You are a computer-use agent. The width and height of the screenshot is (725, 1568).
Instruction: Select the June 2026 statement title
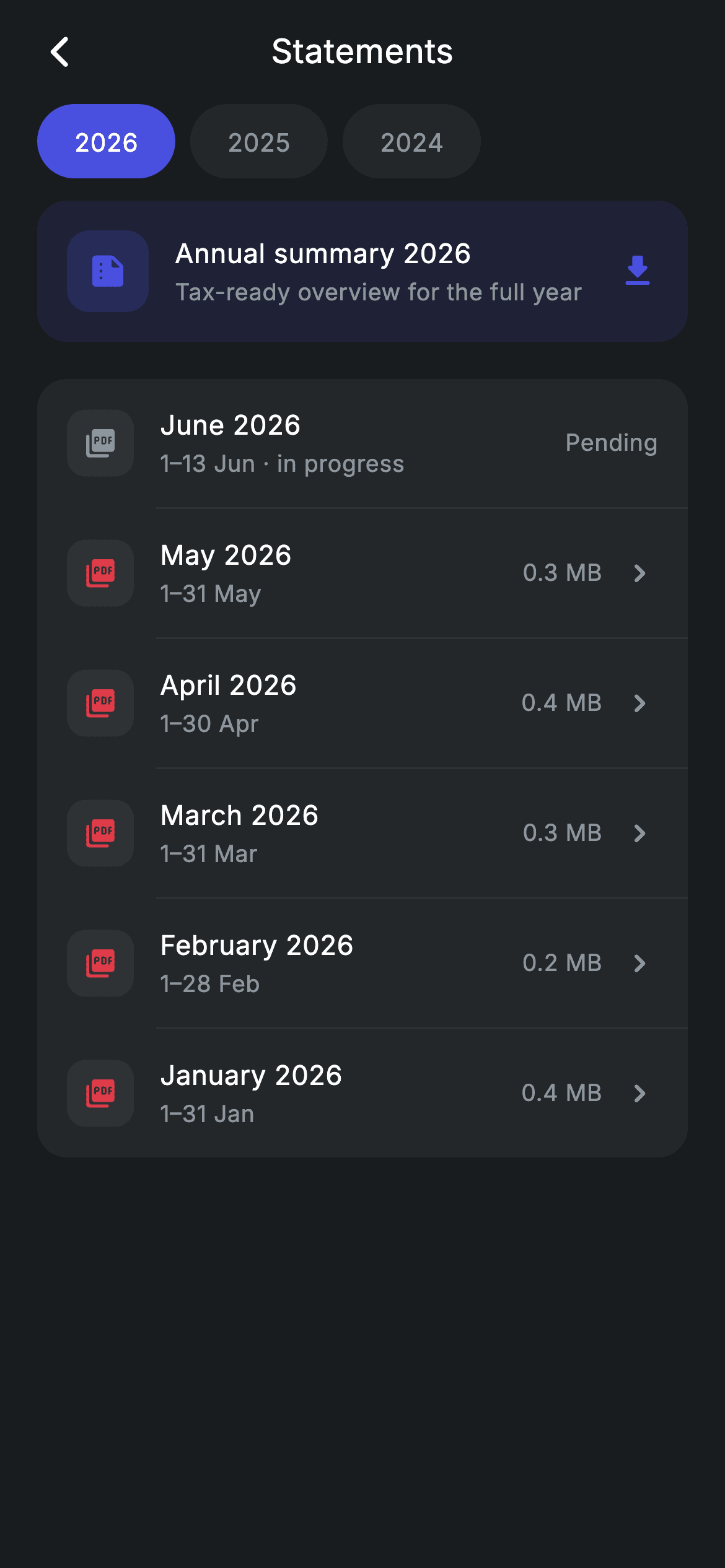pos(230,425)
